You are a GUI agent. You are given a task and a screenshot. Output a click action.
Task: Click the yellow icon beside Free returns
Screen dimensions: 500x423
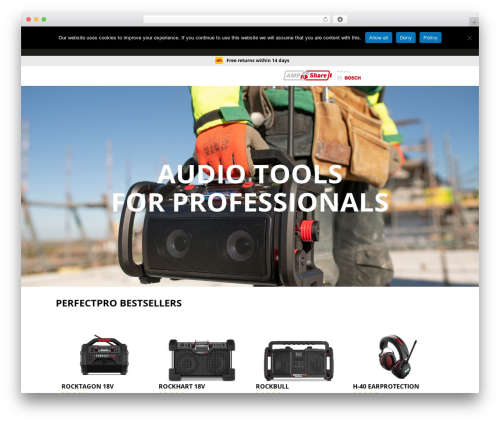219,60
